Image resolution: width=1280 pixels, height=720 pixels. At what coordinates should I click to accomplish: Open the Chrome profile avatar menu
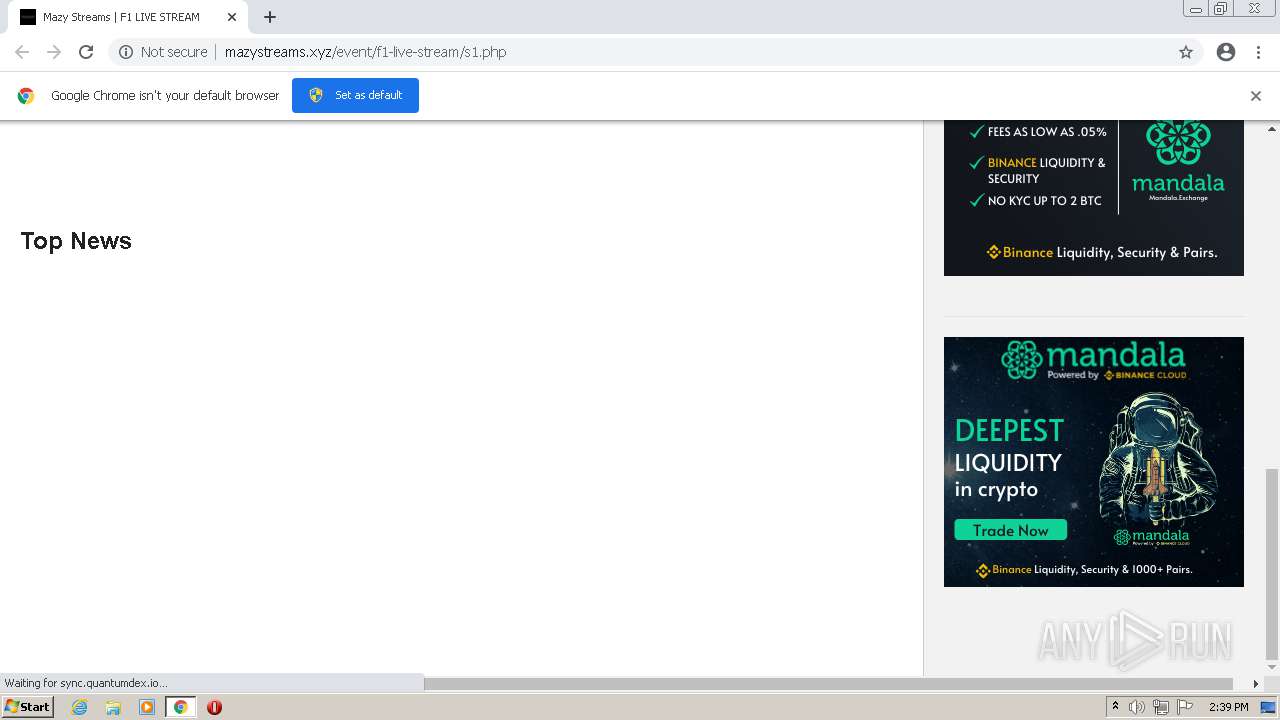(1226, 52)
